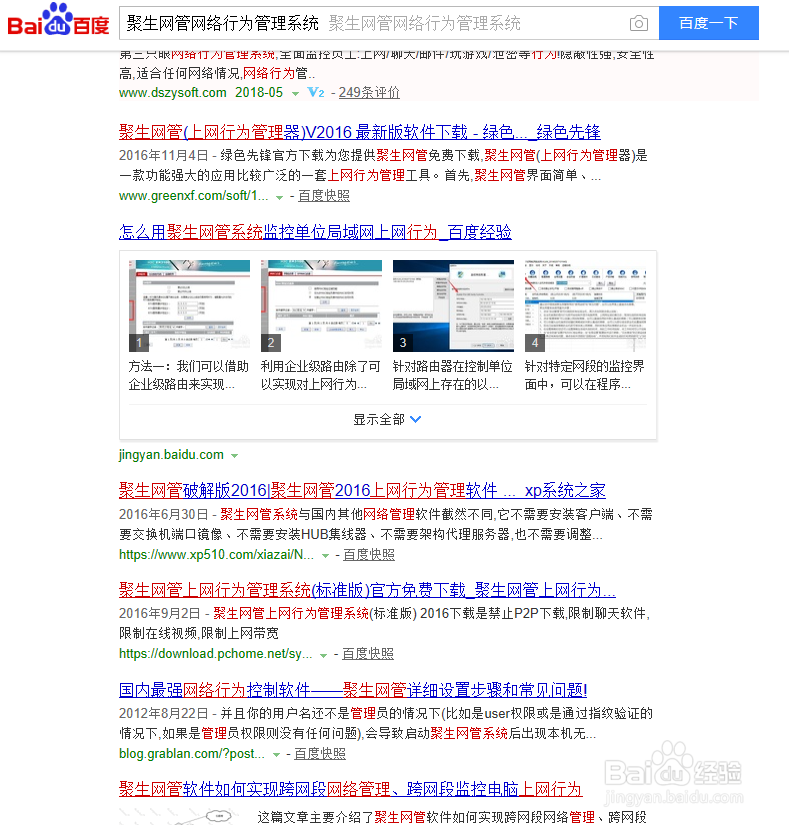
Task: Click caption 针对路由器在控制单位局域网上存在的以
Action: [x=452, y=375]
